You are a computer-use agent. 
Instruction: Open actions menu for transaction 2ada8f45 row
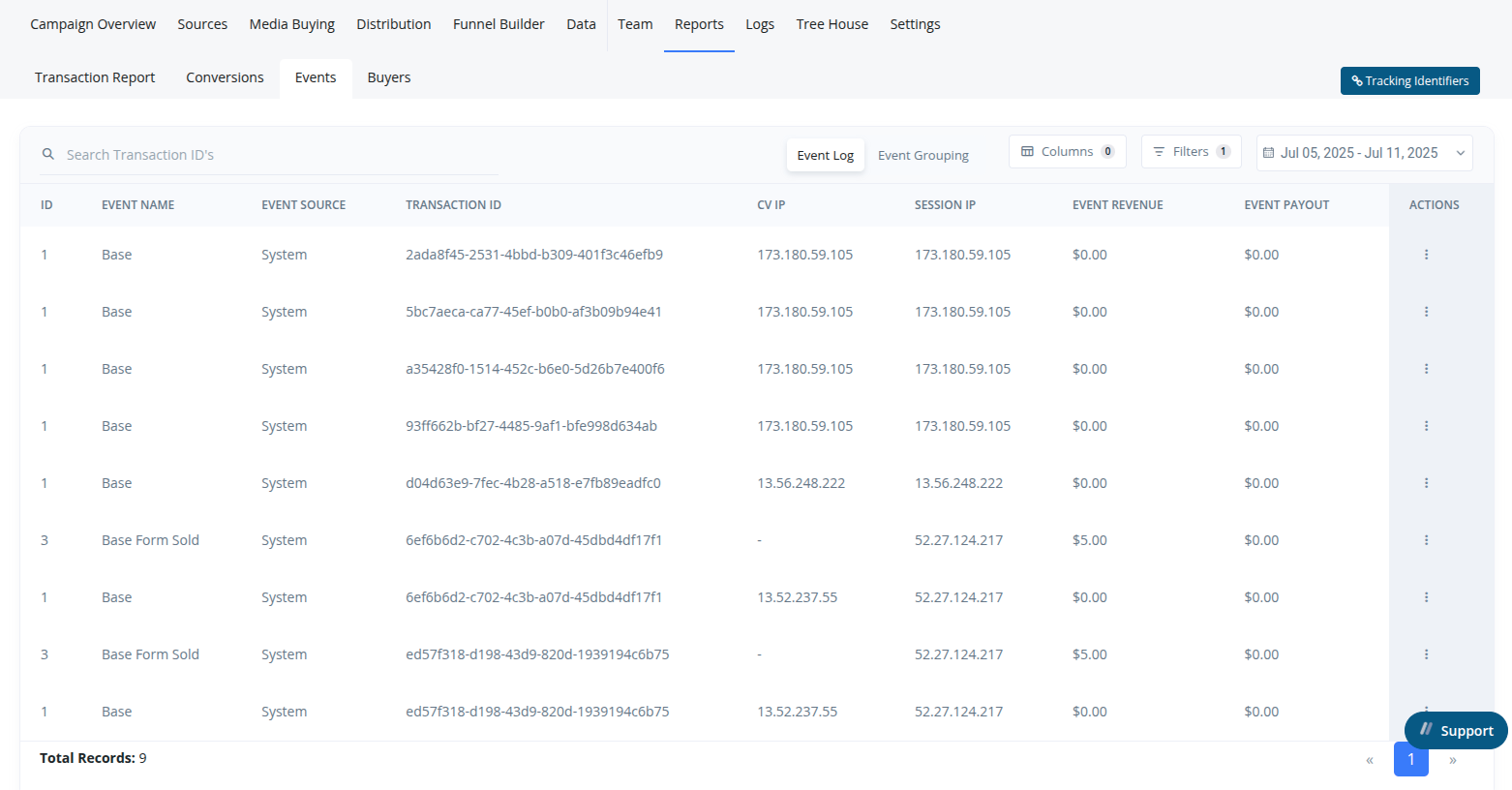(x=1426, y=255)
